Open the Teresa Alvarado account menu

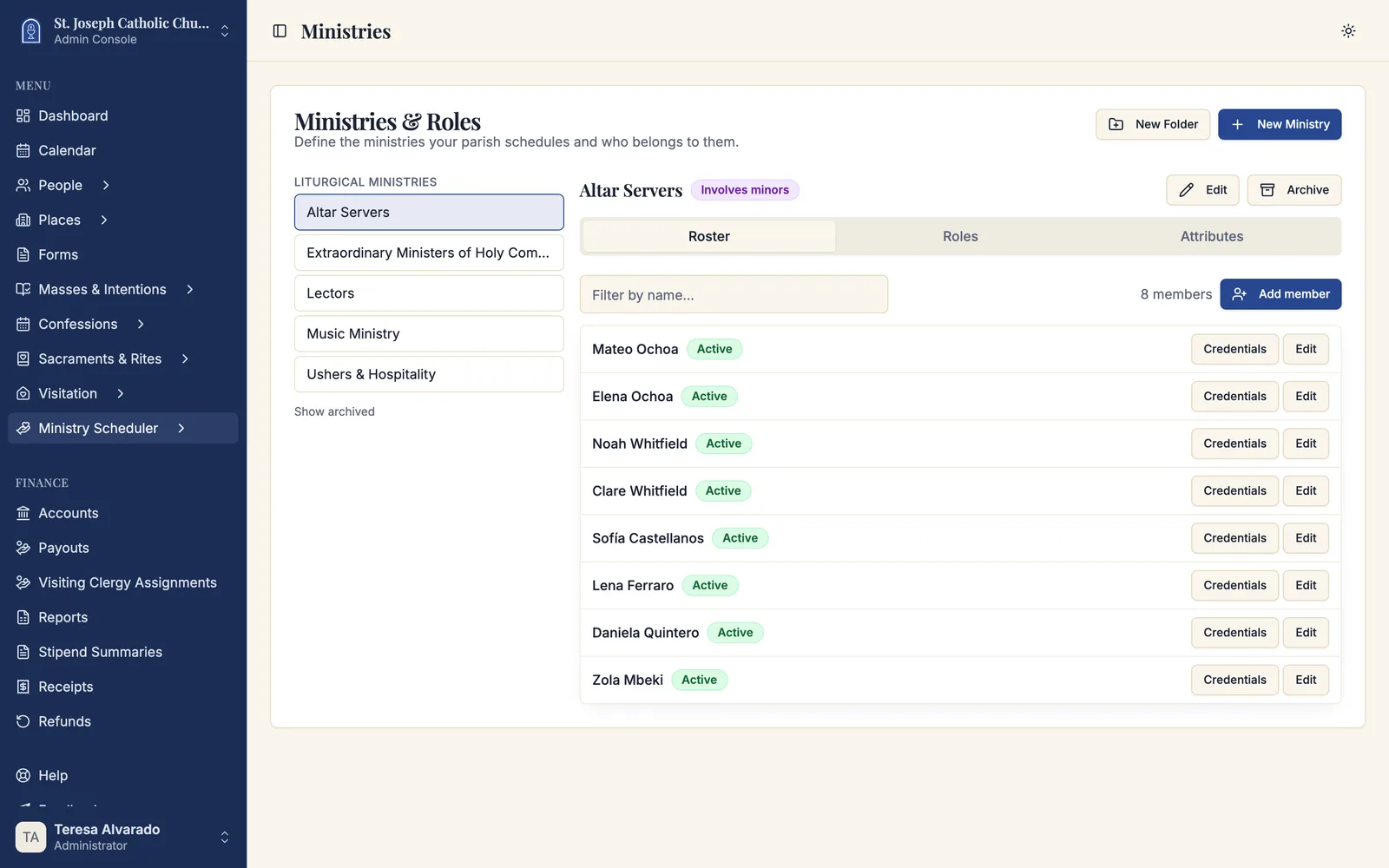(x=123, y=838)
